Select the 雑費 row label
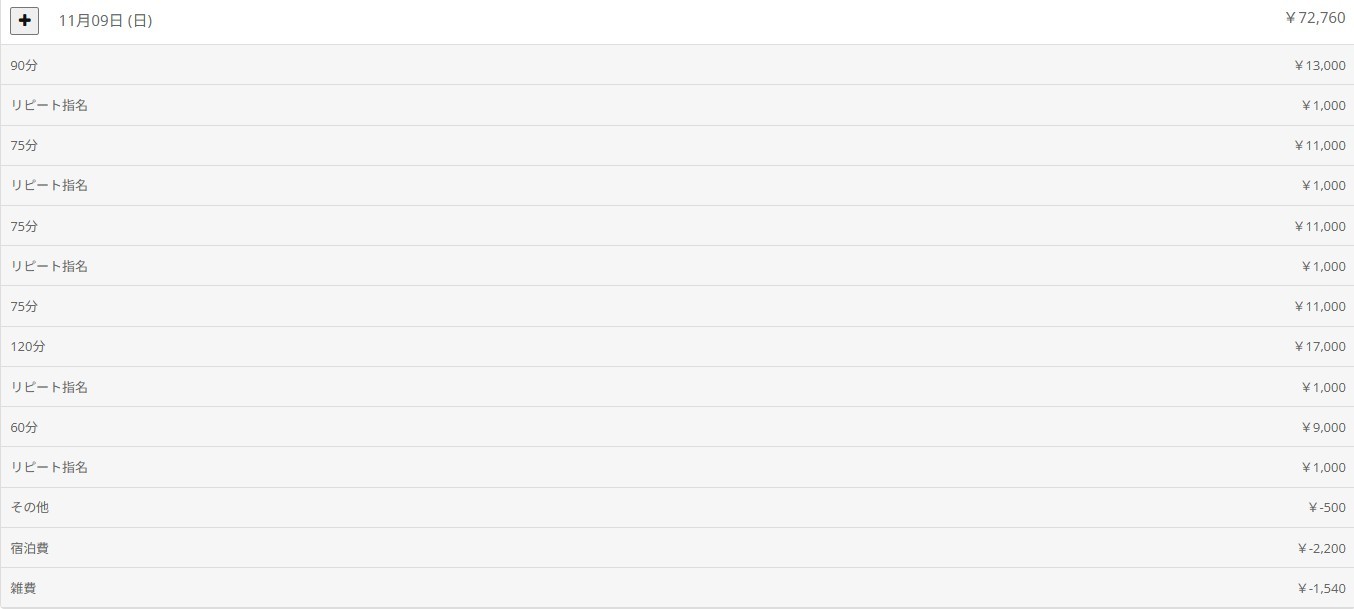This screenshot has height=609, width=1354. [24, 588]
